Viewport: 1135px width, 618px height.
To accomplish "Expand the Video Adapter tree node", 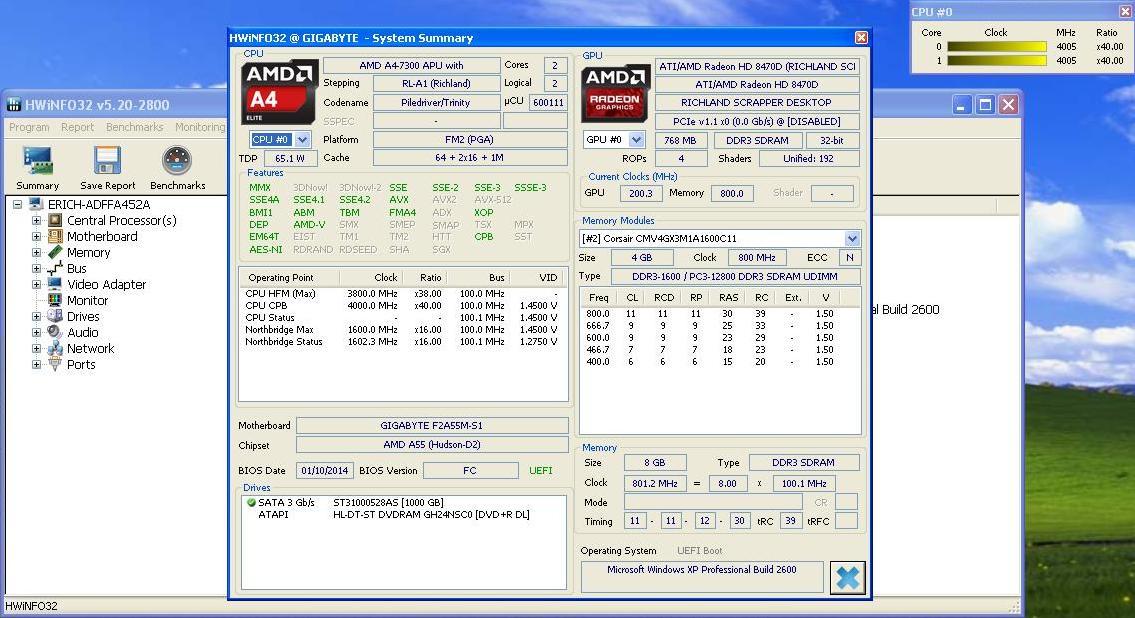I will [x=36, y=284].
